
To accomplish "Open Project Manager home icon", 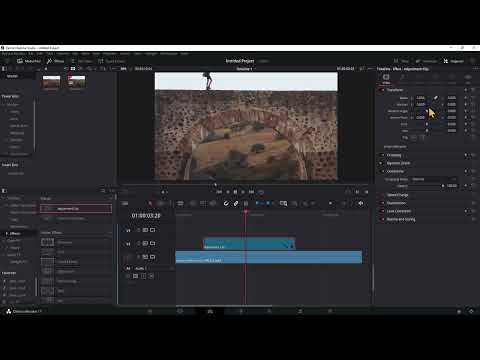I will coord(459,311).
